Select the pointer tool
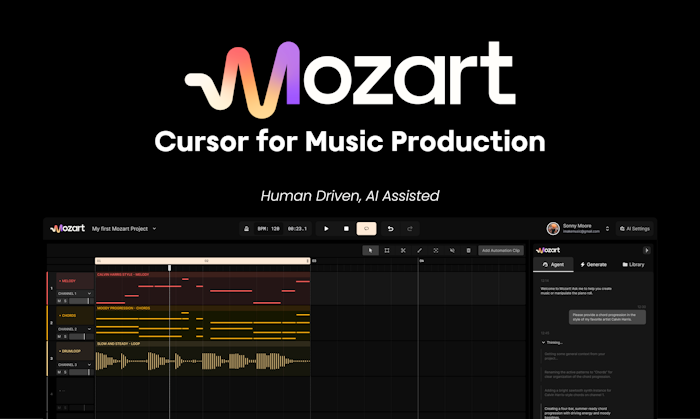The image size is (700, 419). coord(370,250)
